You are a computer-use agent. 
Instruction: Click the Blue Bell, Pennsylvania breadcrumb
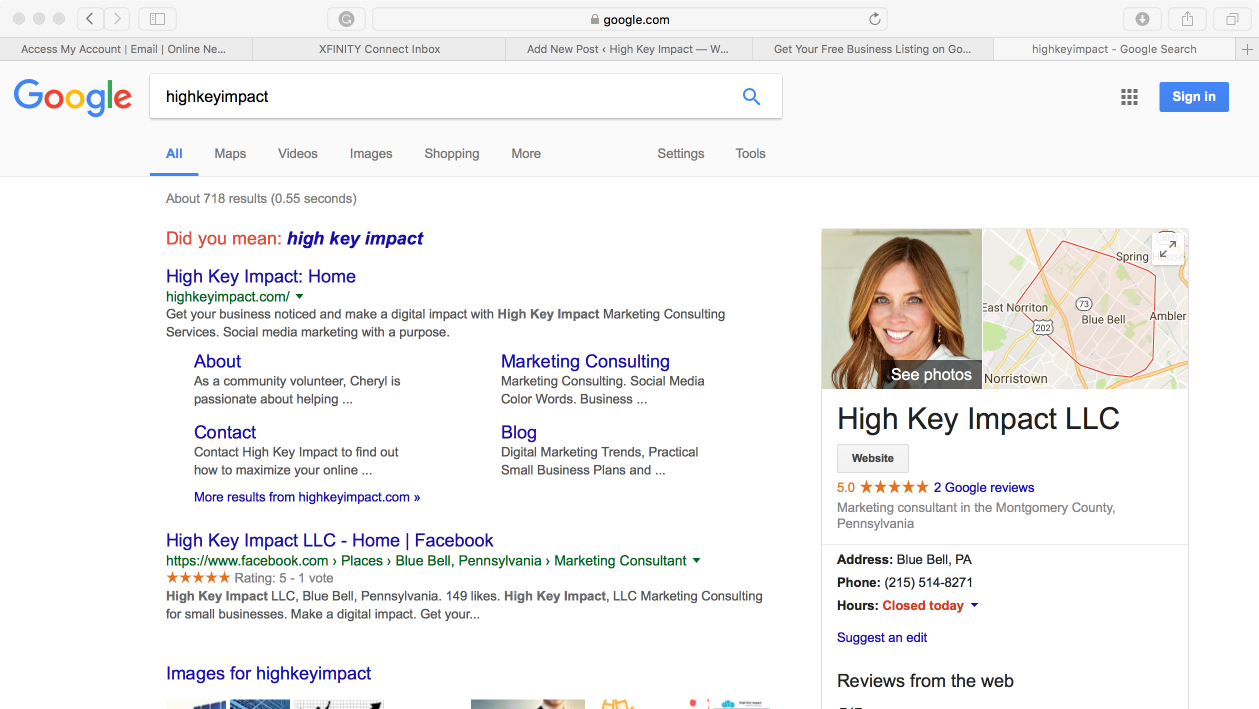pyautogui.click(x=468, y=561)
